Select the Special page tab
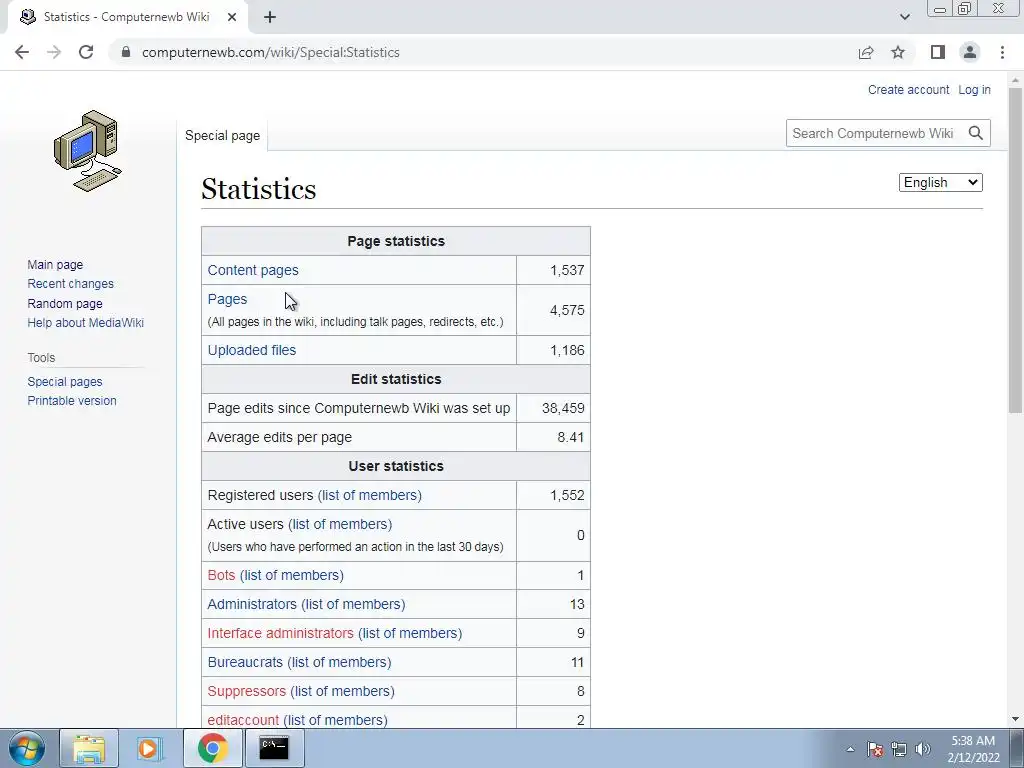 click(222, 135)
